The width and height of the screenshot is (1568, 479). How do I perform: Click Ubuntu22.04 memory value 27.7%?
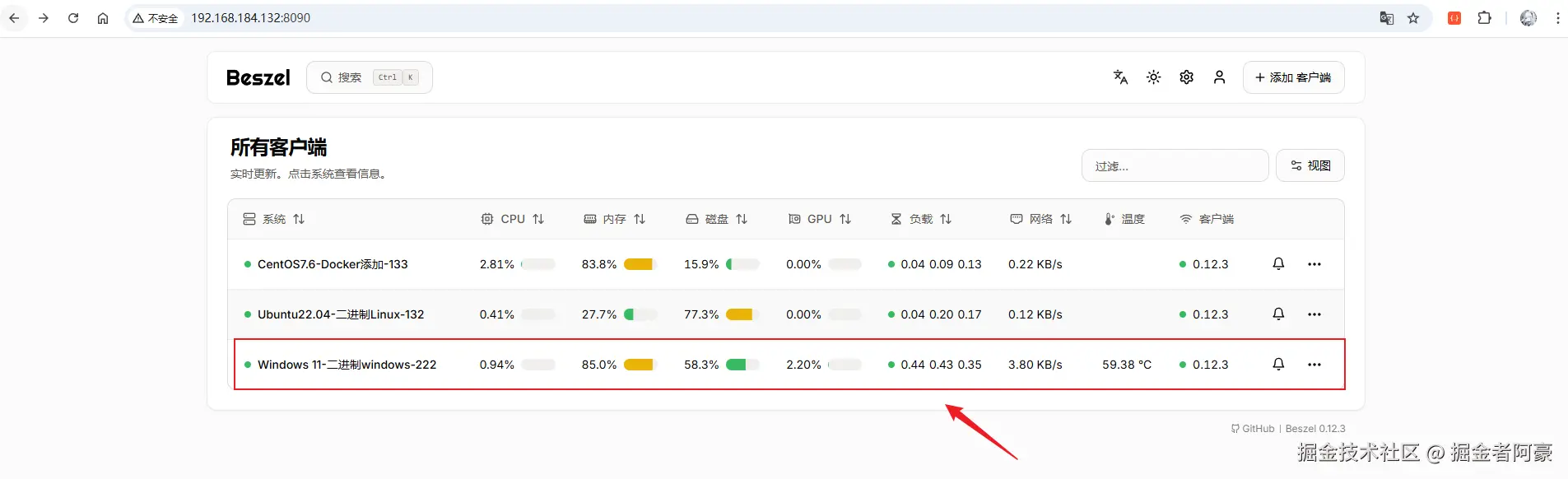[x=599, y=314]
